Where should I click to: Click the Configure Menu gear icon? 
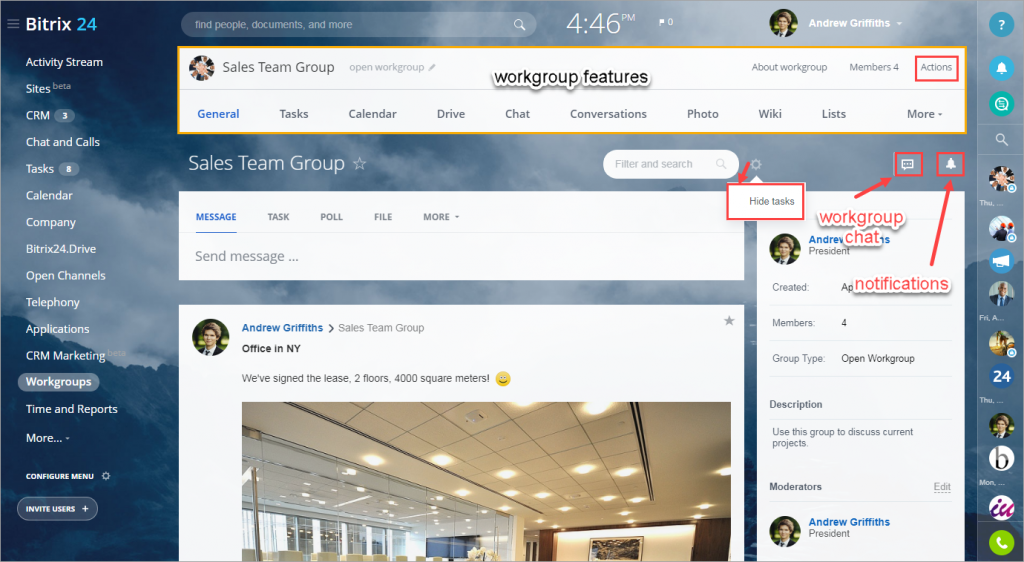click(x=106, y=476)
